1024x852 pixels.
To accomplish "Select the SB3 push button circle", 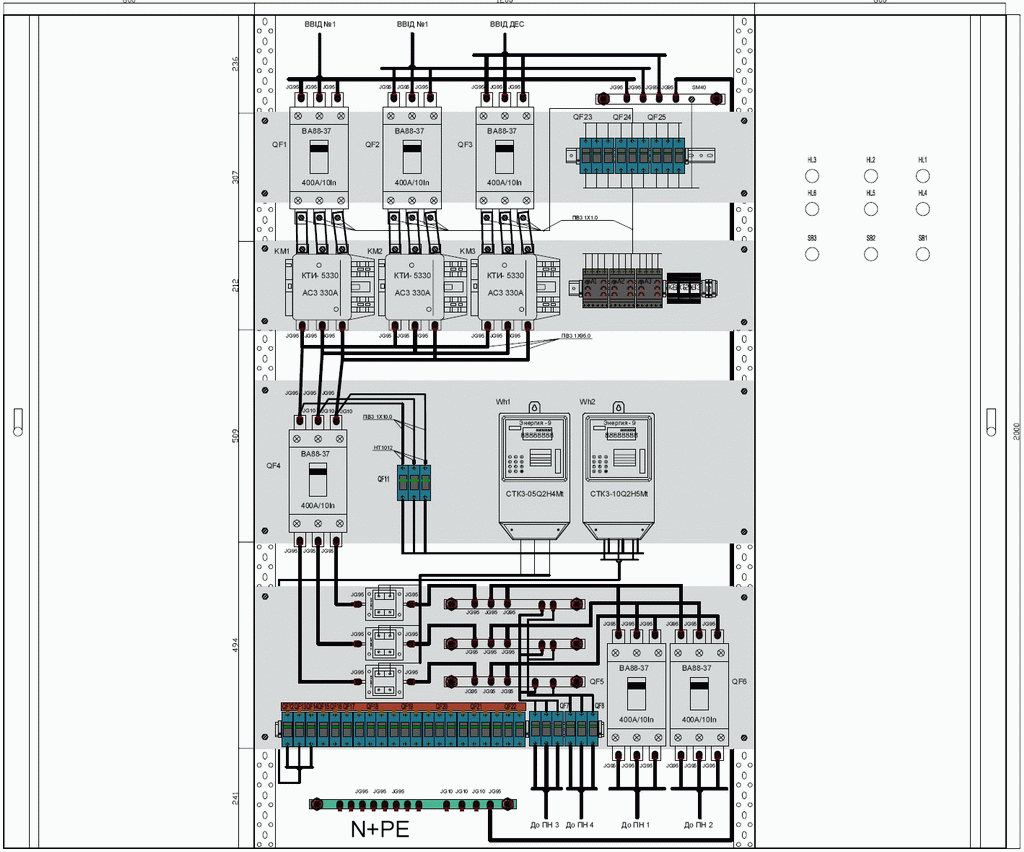I will pyautogui.click(x=812, y=255).
